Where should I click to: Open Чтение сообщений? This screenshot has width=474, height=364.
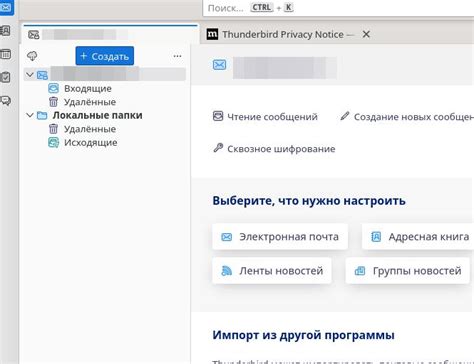(265, 117)
